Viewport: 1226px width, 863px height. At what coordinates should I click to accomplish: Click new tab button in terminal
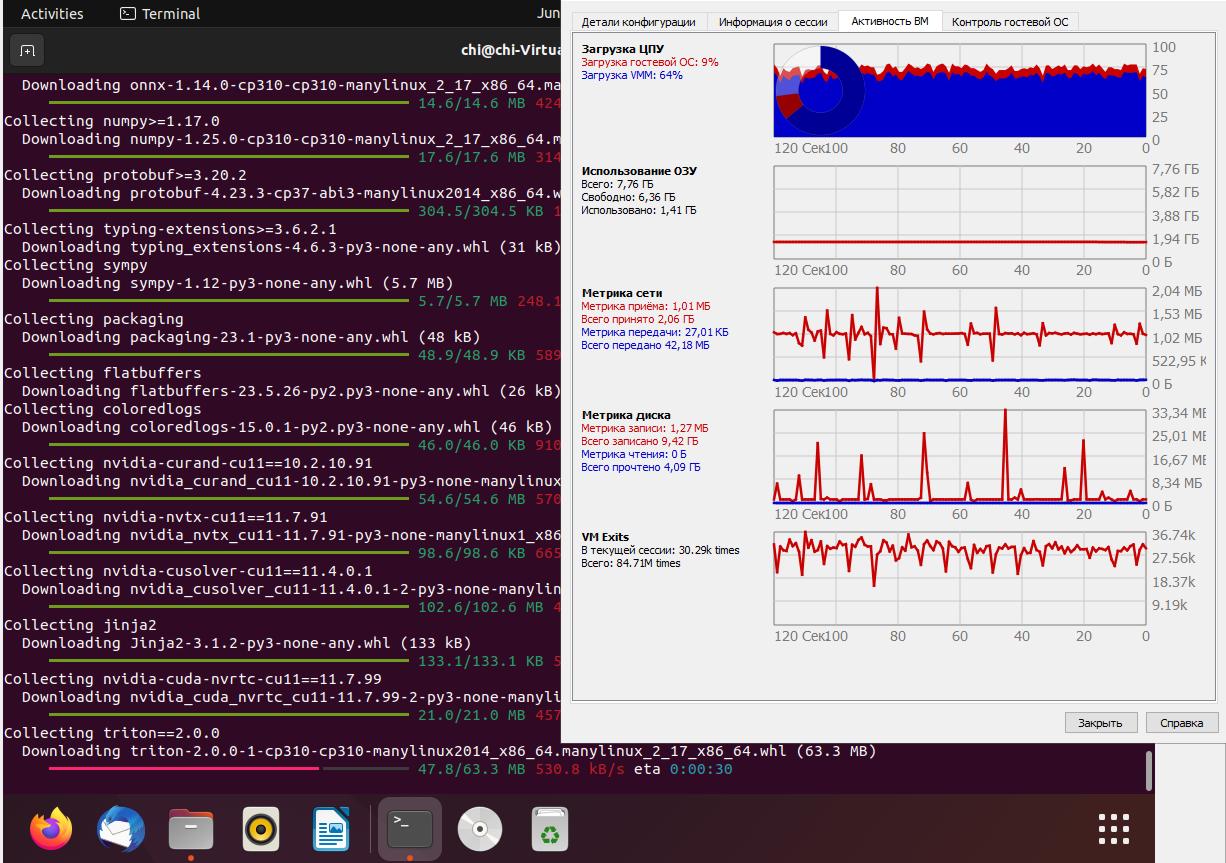27,51
